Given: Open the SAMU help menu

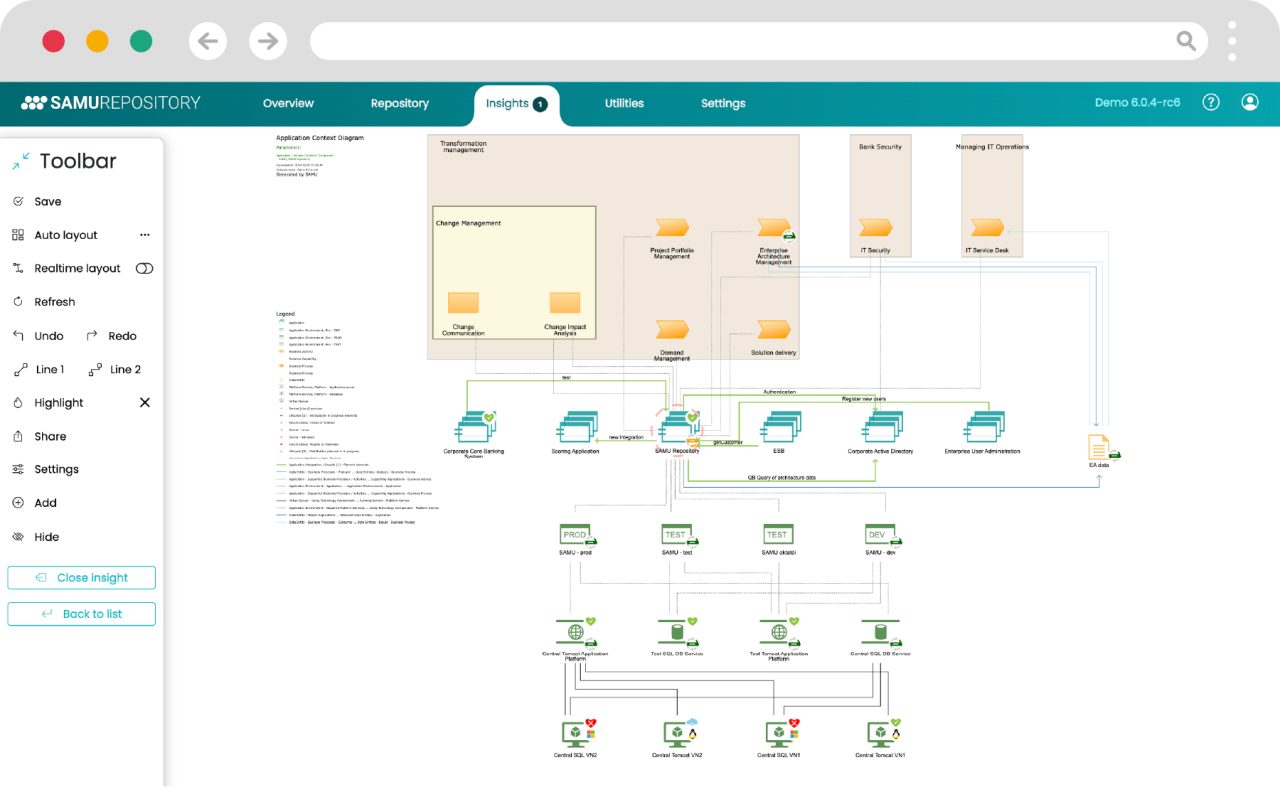Looking at the screenshot, I should tap(1211, 102).
